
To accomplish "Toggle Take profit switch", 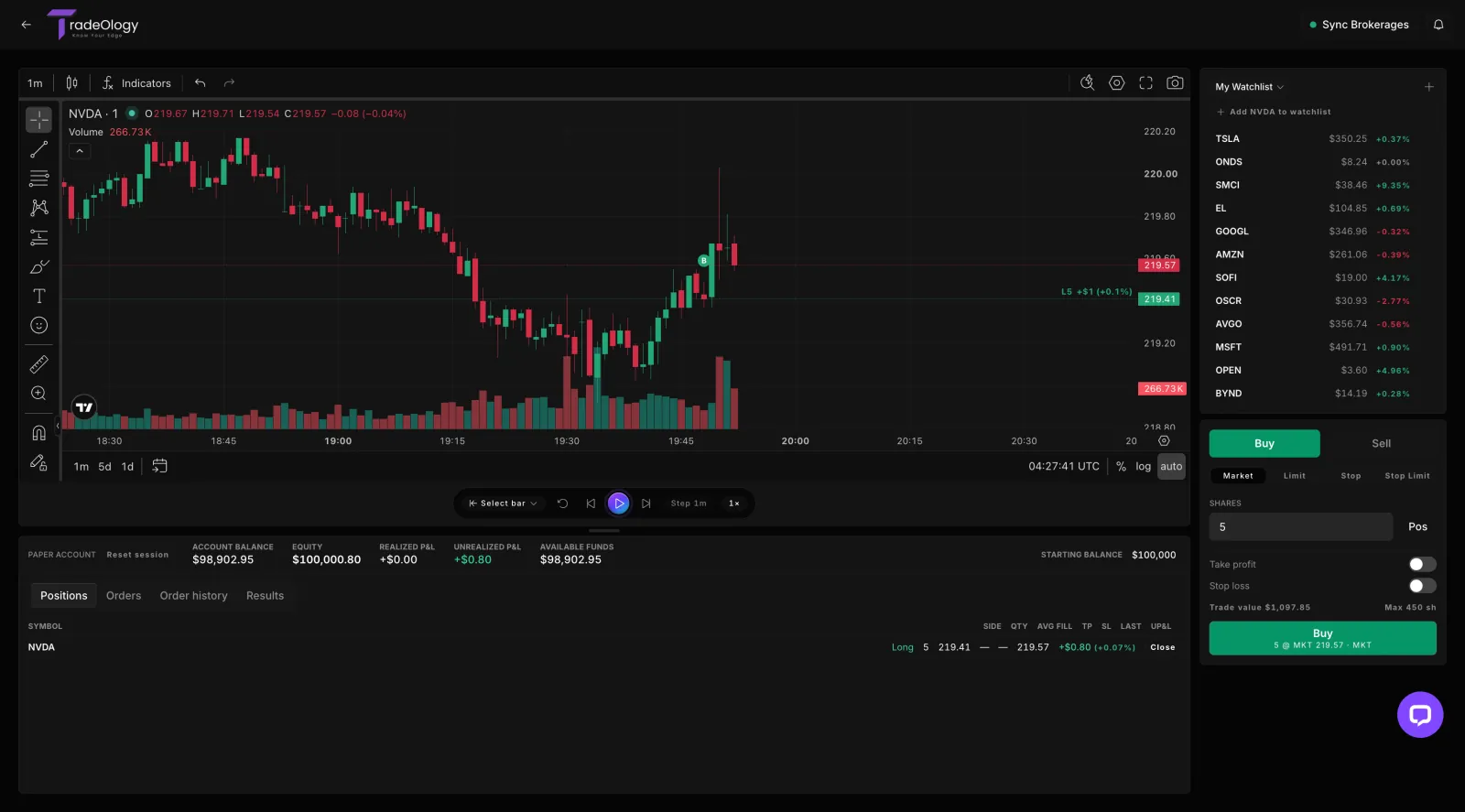I will [x=1422, y=564].
